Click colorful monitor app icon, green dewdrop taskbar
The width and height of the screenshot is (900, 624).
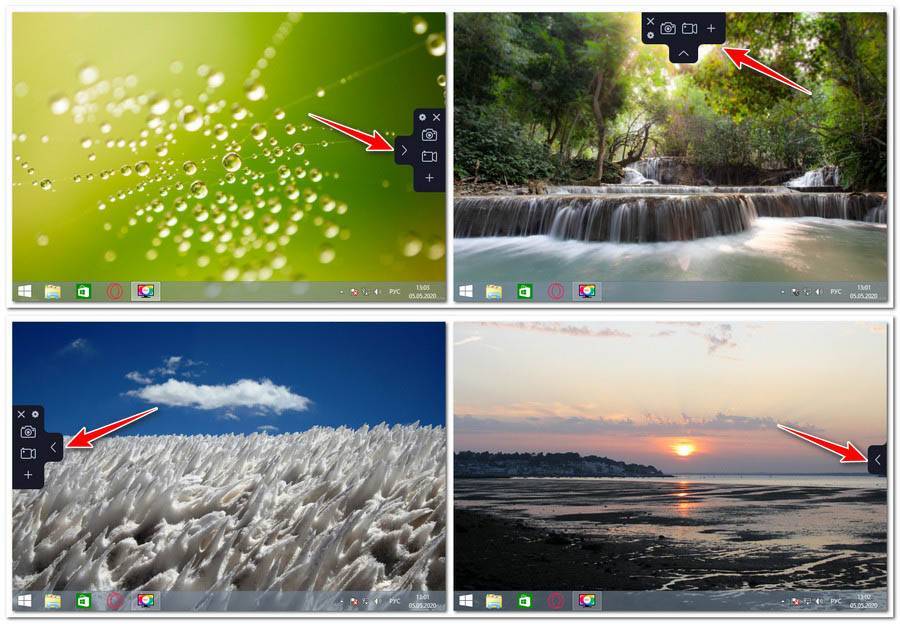point(146,291)
